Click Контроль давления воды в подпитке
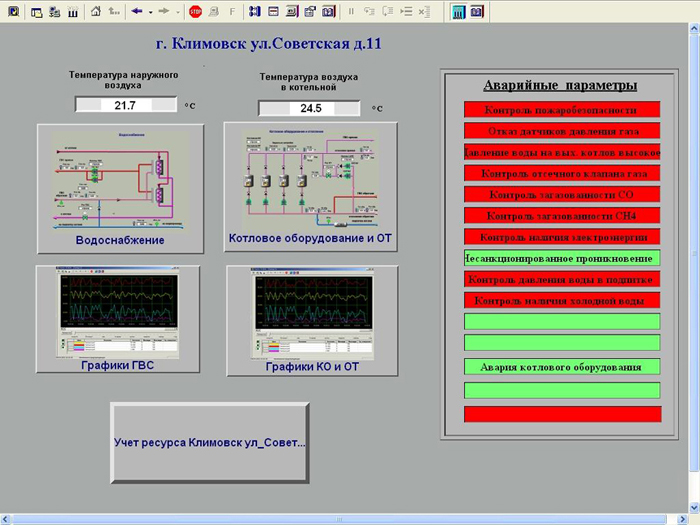 [x=562, y=279]
